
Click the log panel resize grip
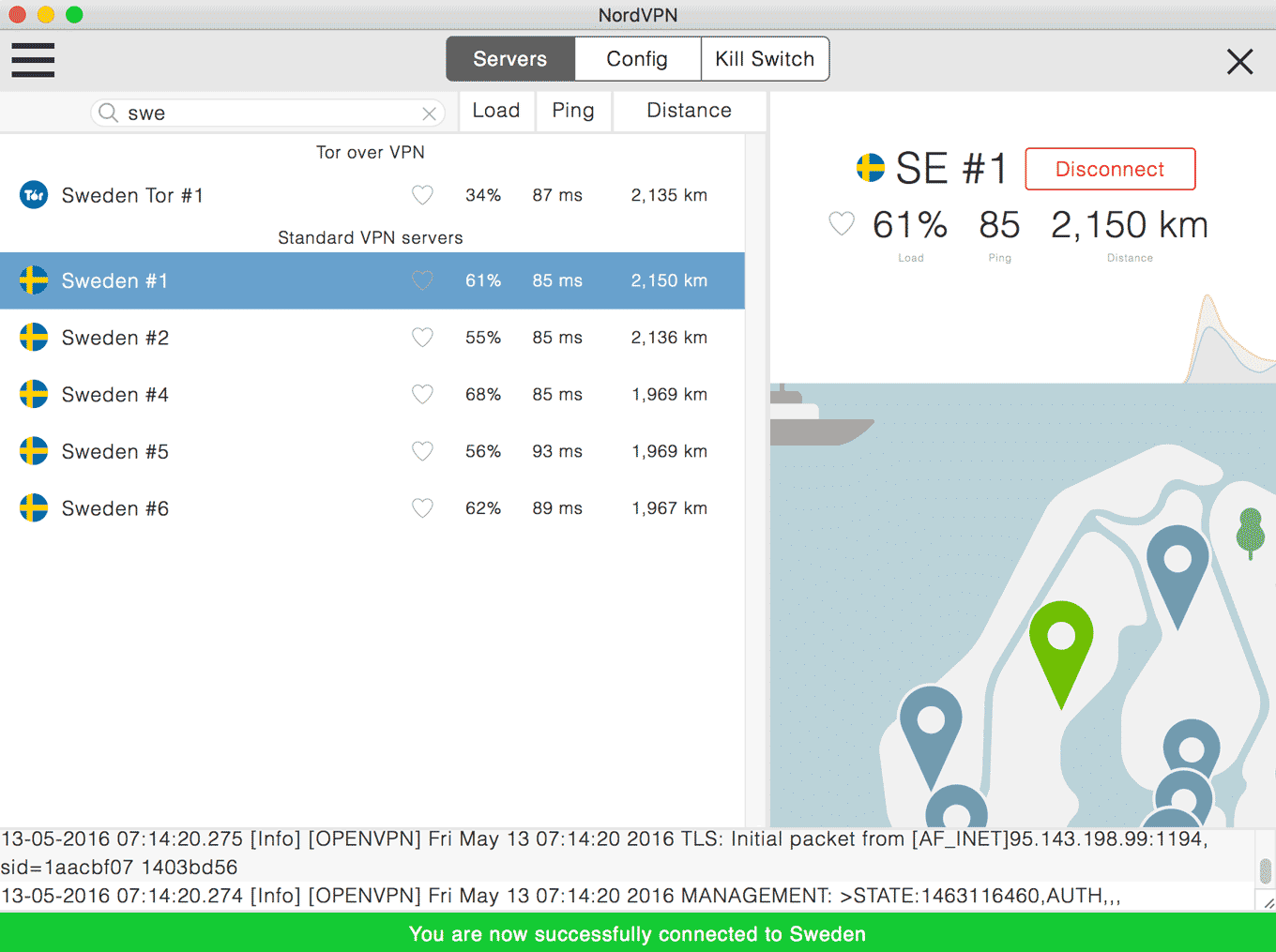[x=1268, y=903]
